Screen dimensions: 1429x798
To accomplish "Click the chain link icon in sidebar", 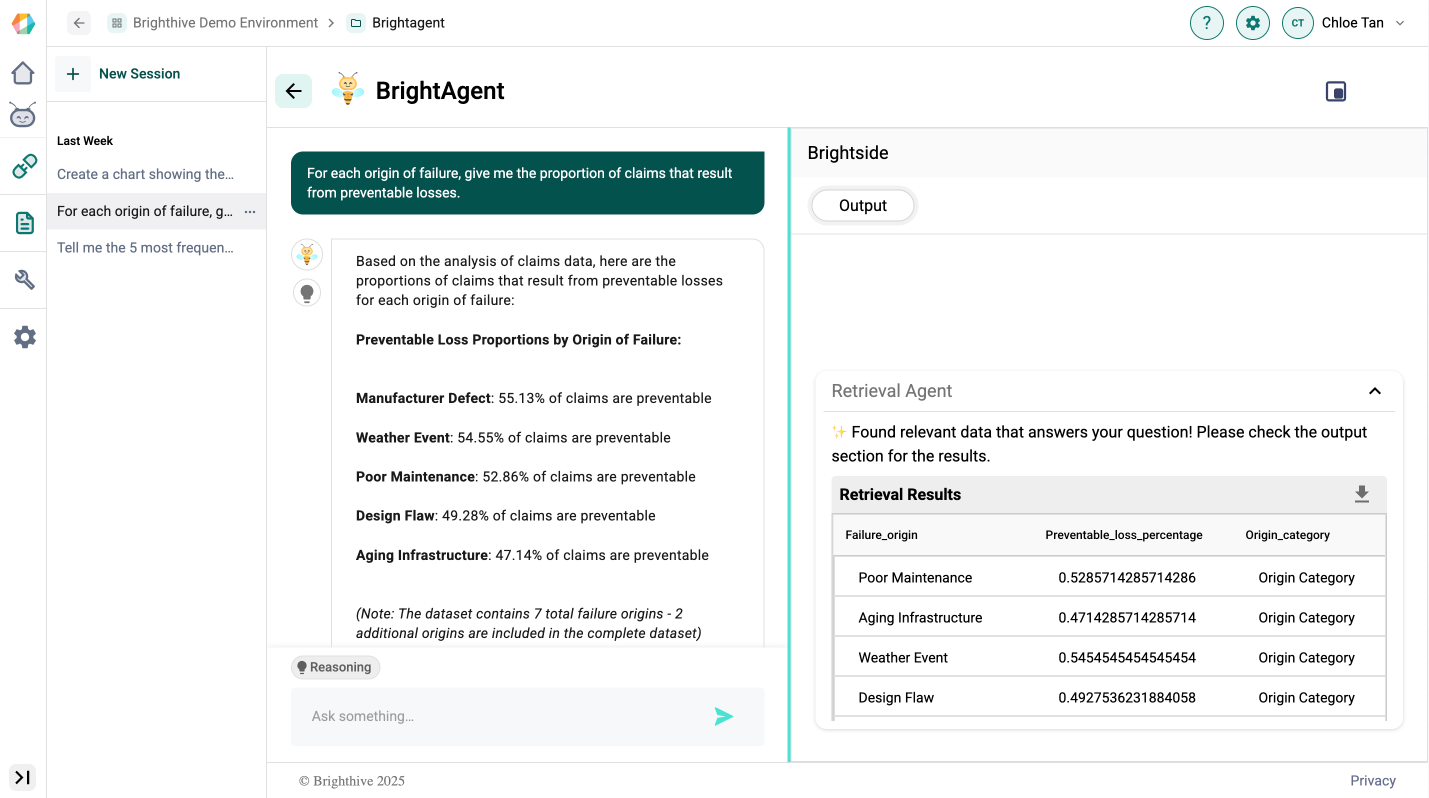I will (x=24, y=166).
